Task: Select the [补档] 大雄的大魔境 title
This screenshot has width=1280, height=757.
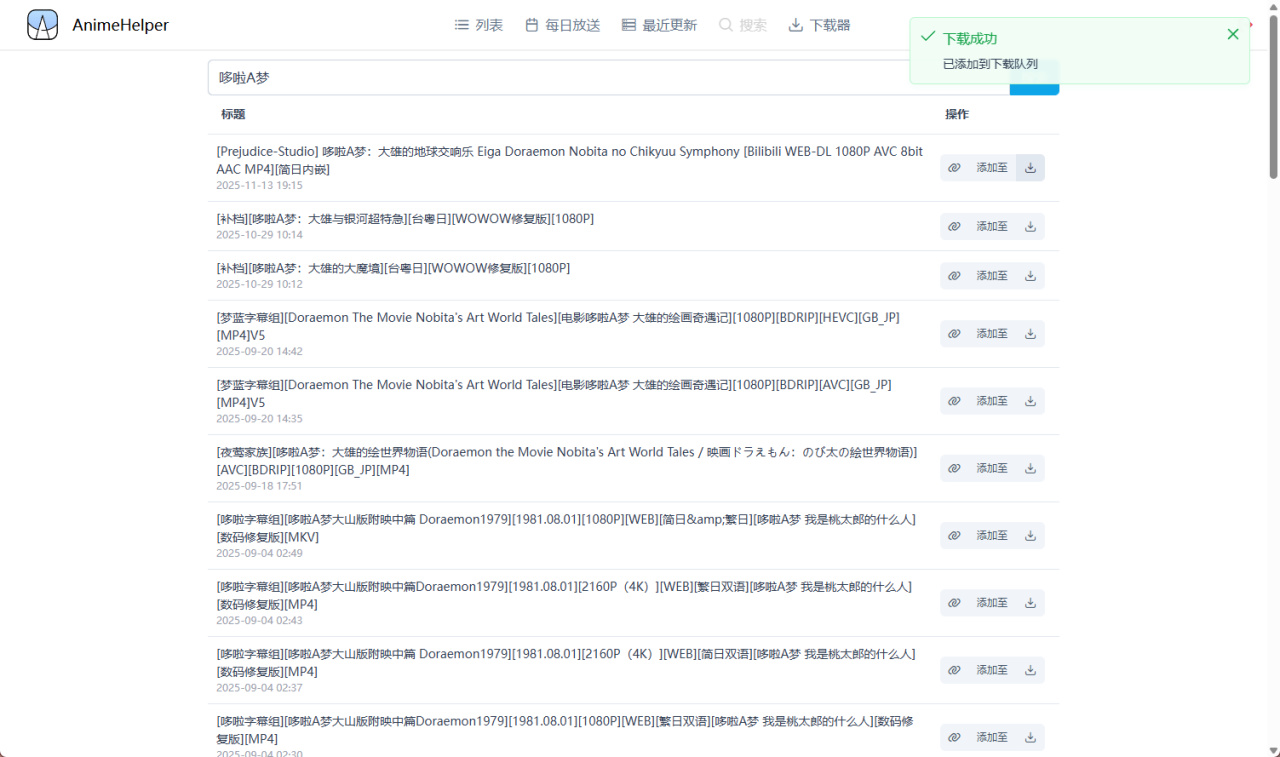Action: [x=393, y=268]
